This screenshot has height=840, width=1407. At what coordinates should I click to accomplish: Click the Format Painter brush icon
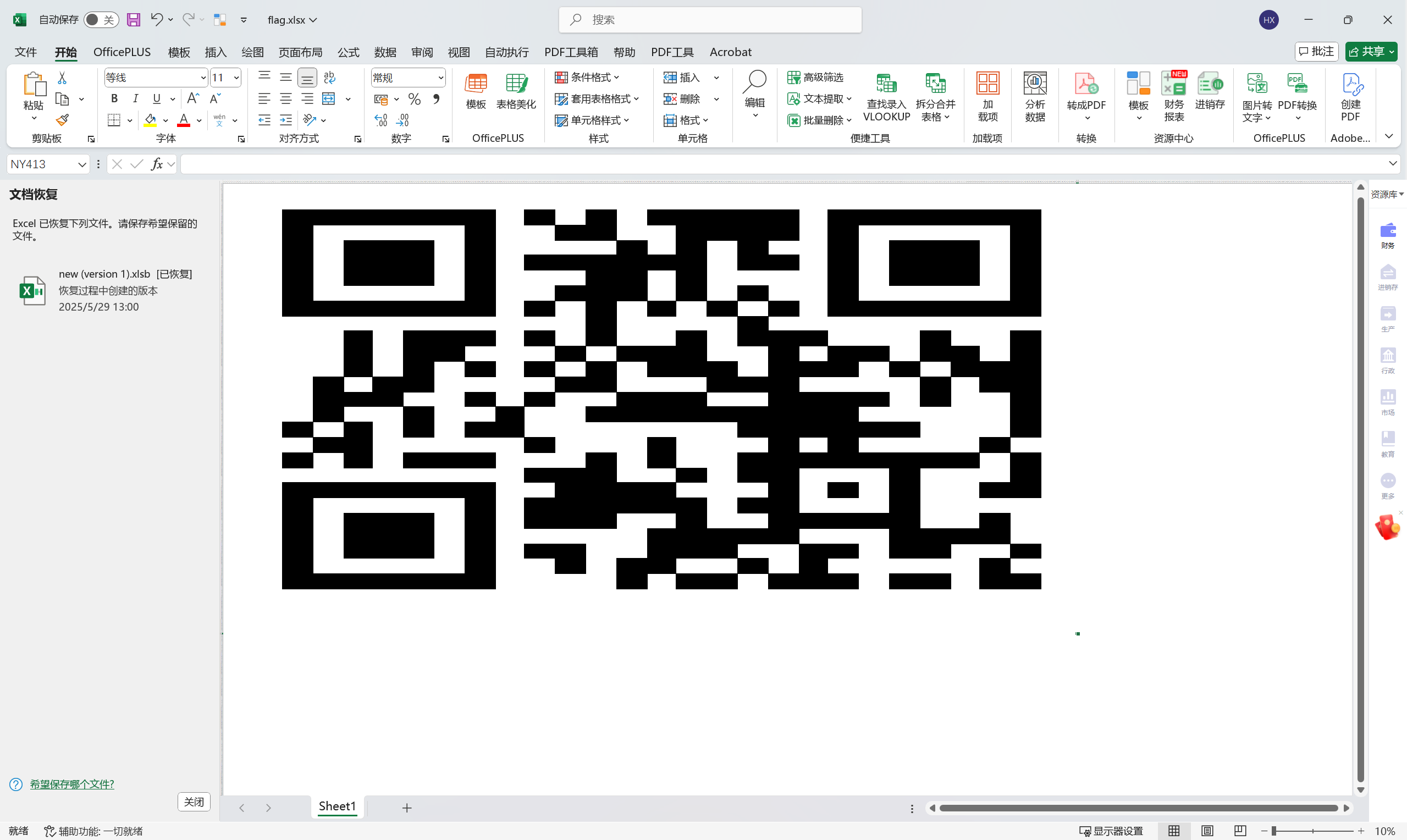[x=62, y=120]
